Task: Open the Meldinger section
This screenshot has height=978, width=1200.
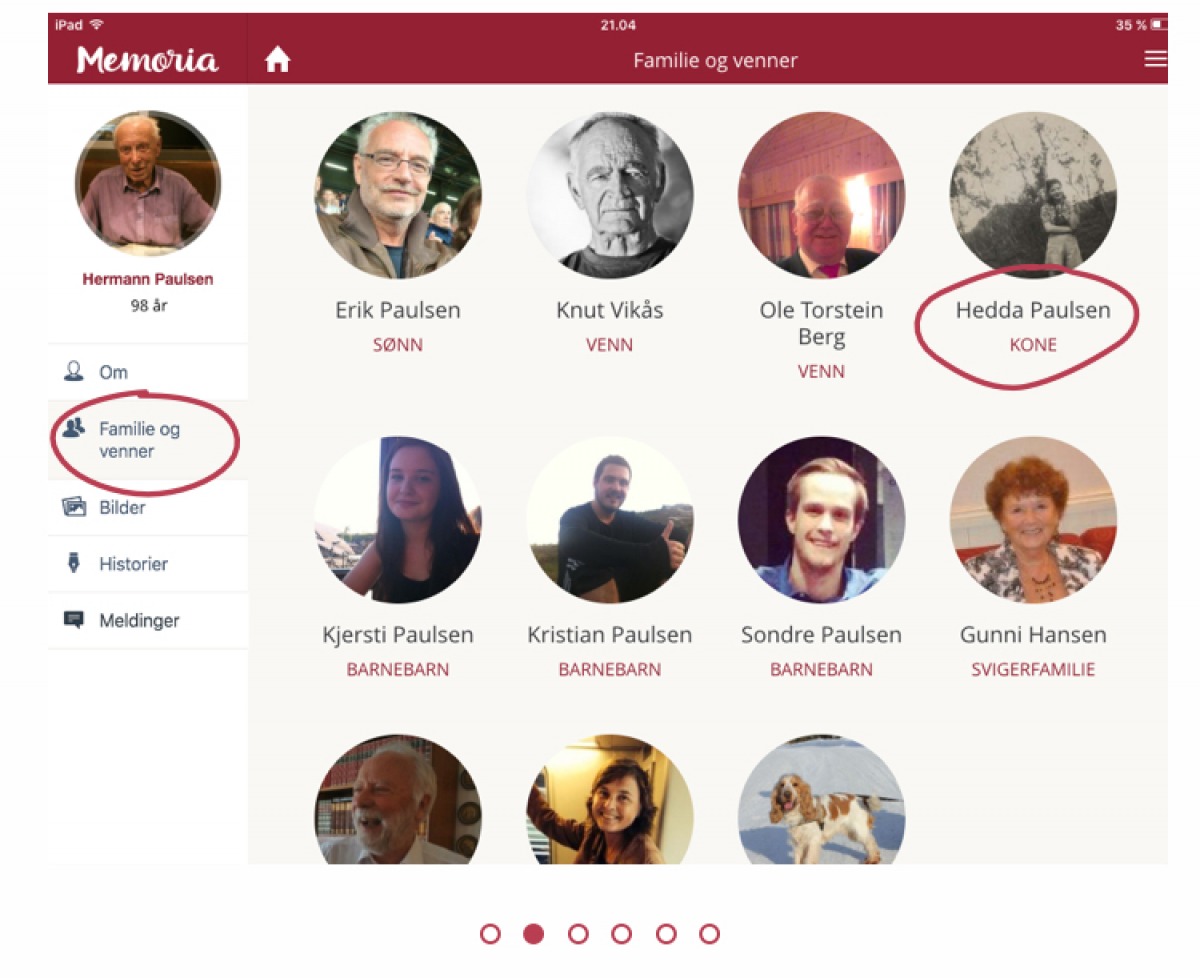Action: (x=148, y=620)
